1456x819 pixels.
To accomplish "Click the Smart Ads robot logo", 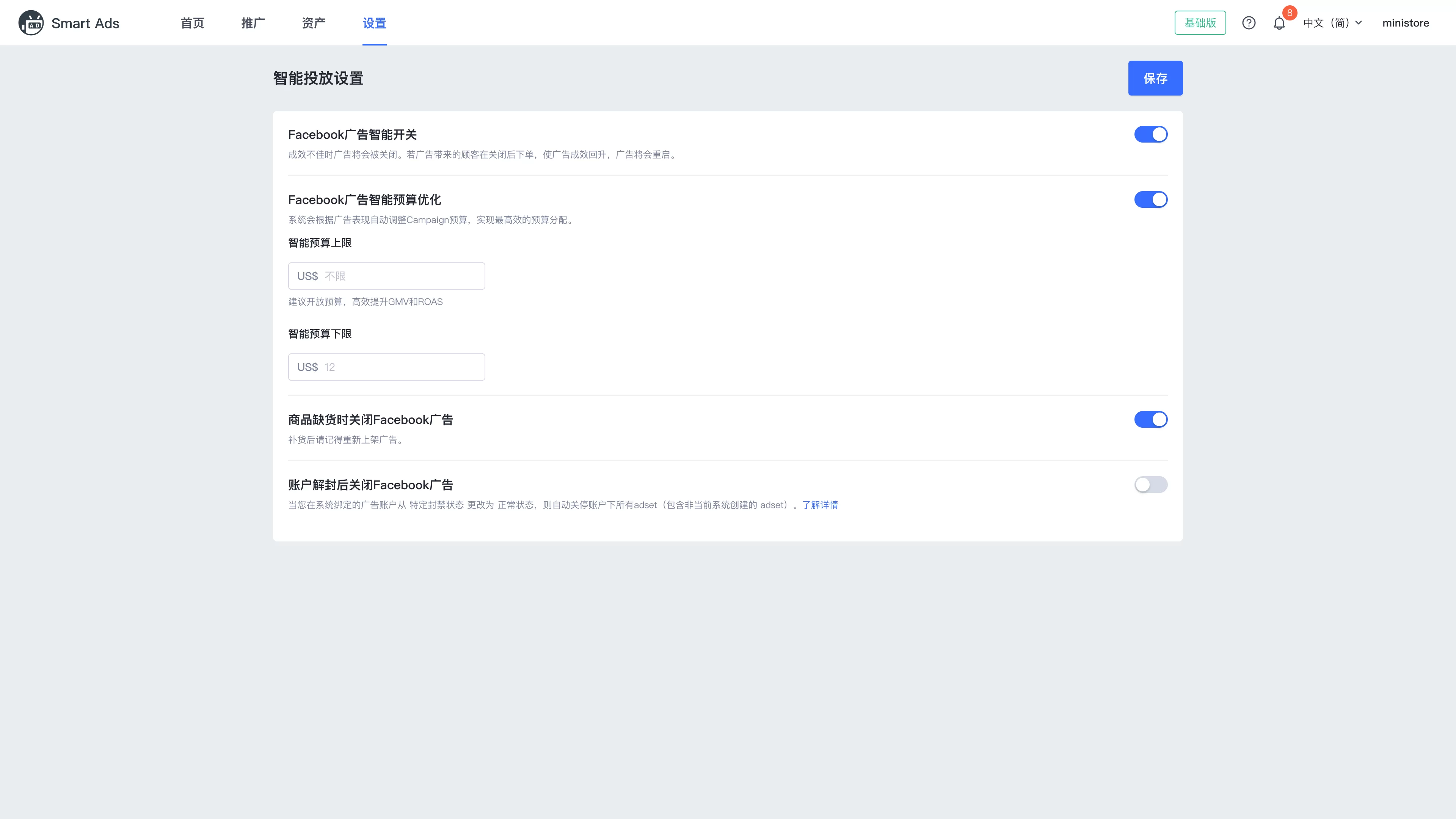I will click(31, 23).
